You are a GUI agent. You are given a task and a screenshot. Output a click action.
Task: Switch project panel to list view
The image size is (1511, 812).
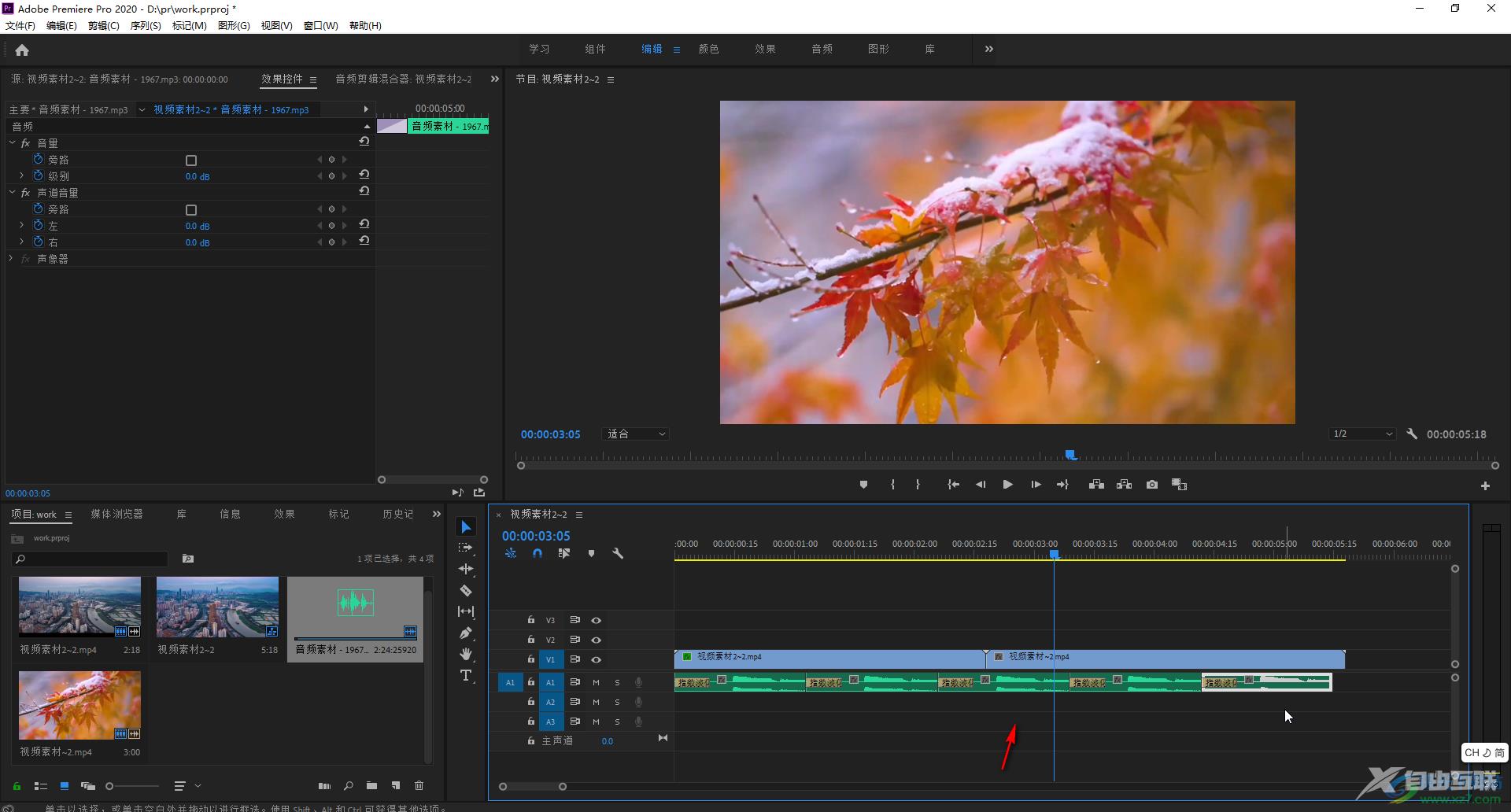pos(41,785)
